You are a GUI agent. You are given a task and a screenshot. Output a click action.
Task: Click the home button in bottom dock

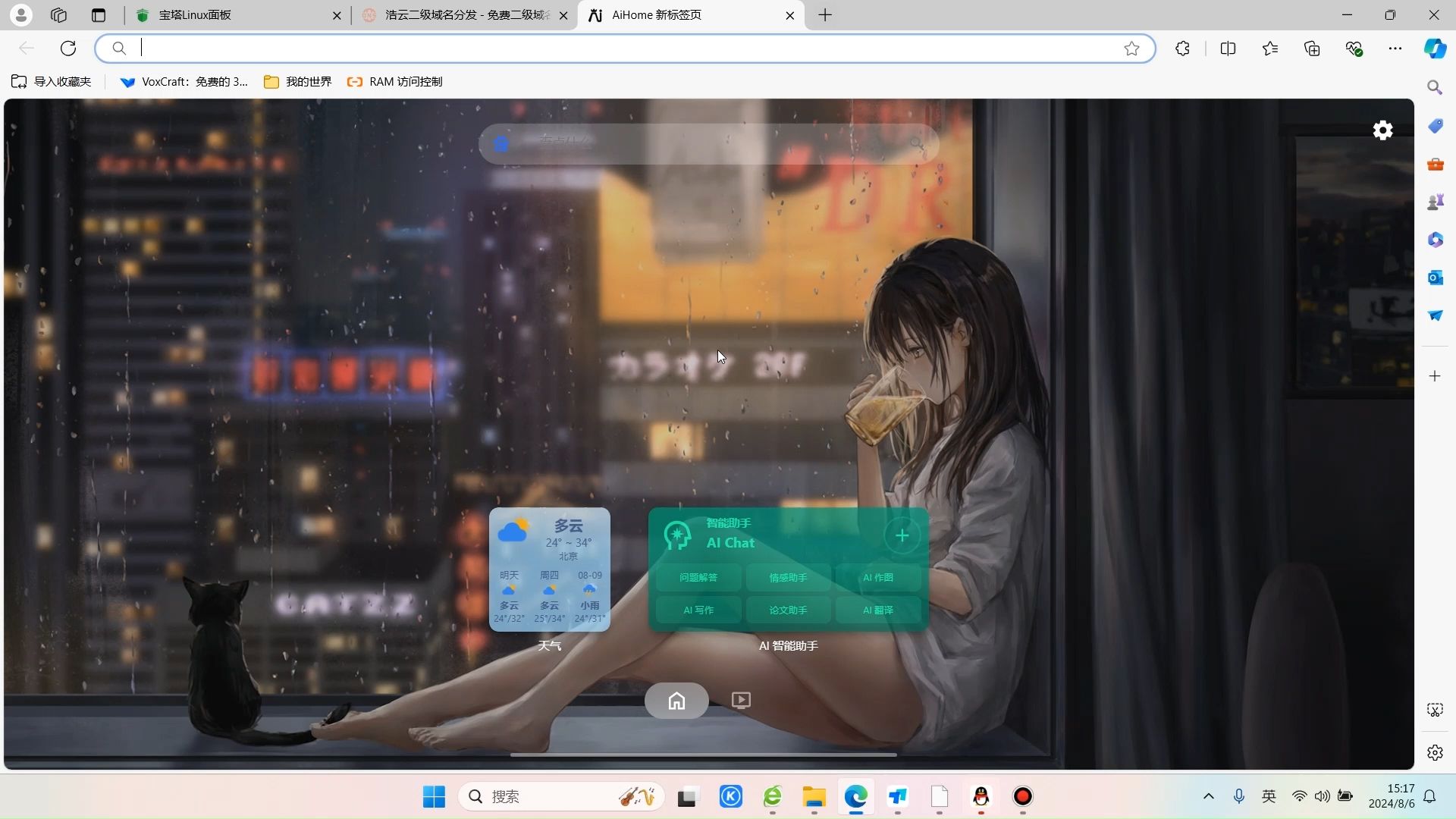(676, 701)
